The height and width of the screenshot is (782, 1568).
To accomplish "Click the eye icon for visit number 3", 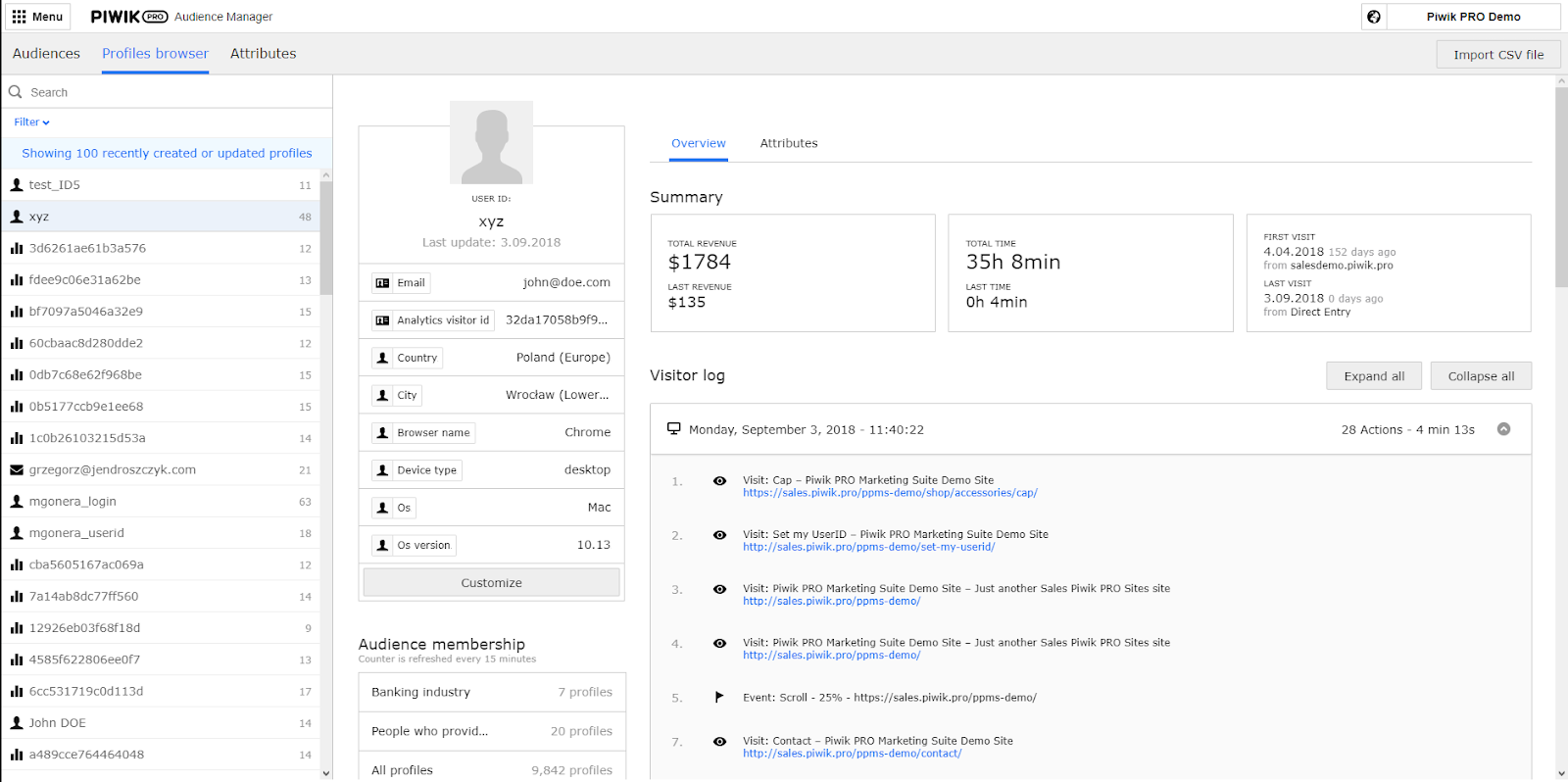I will (719, 590).
